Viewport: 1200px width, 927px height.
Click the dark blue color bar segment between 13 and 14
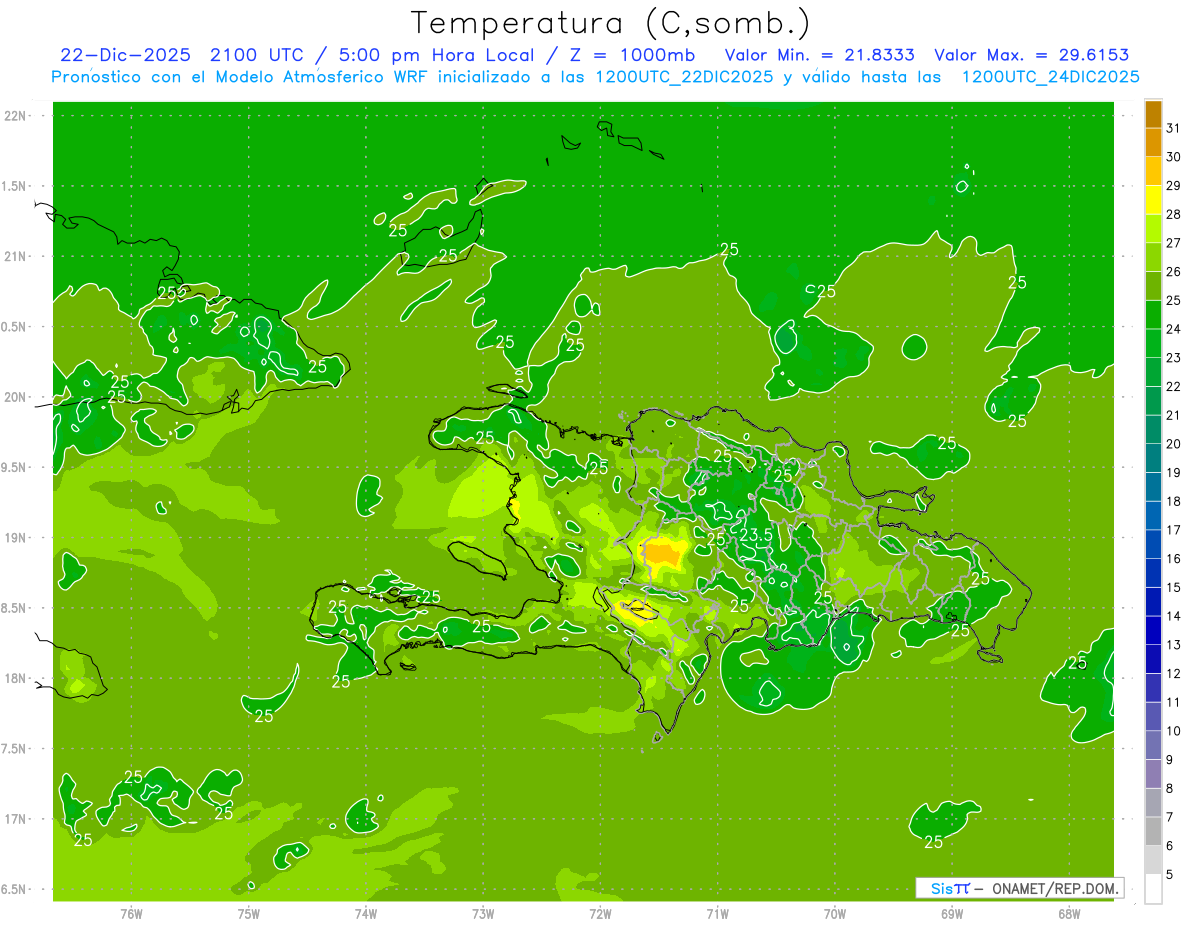click(1153, 630)
